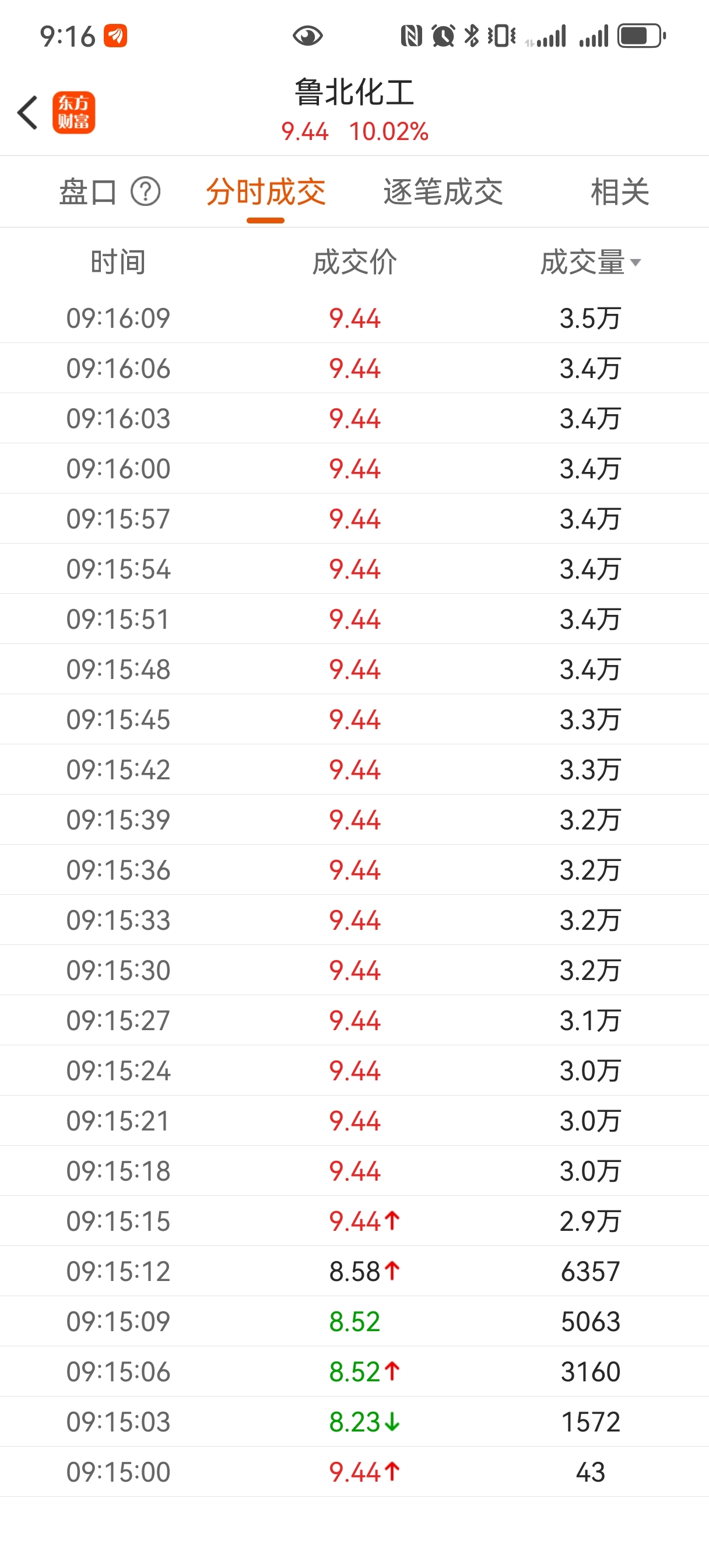
Task: Select the 09:15:12 trade row at 8.58
Action: (354, 1271)
